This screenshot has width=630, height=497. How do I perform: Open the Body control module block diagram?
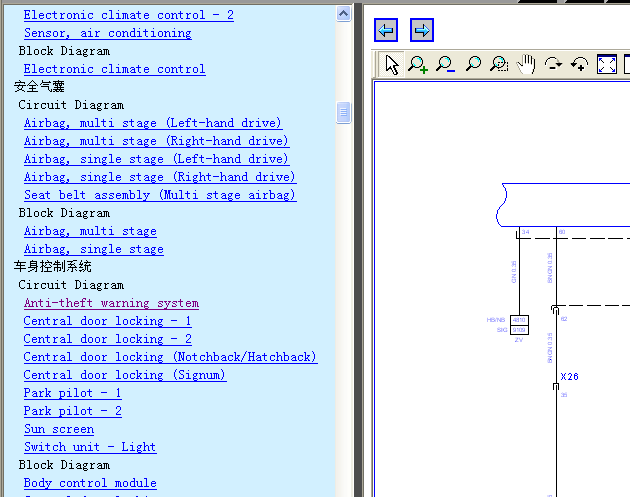coord(90,483)
